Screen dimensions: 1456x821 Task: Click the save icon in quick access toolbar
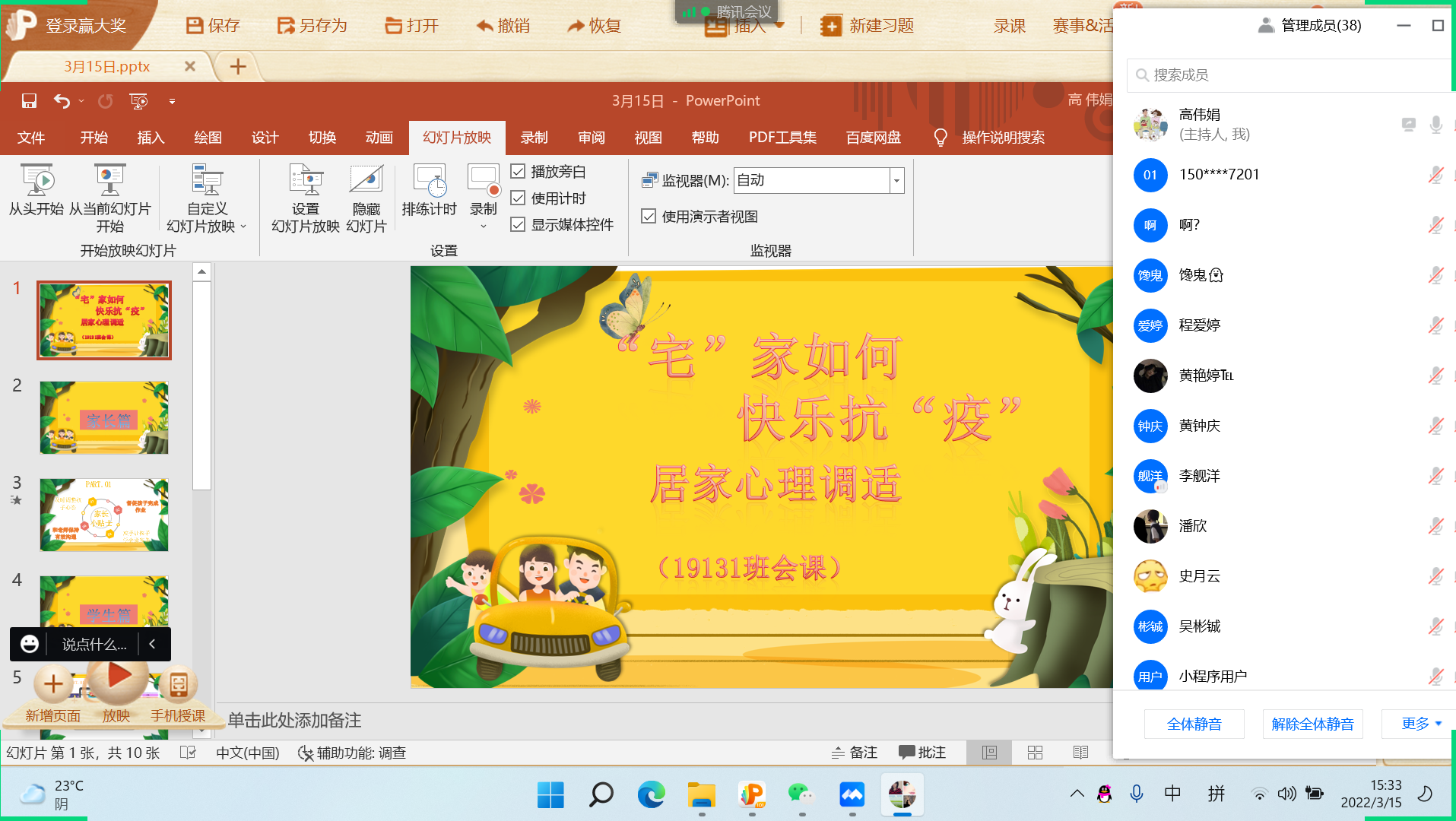pos(29,101)
